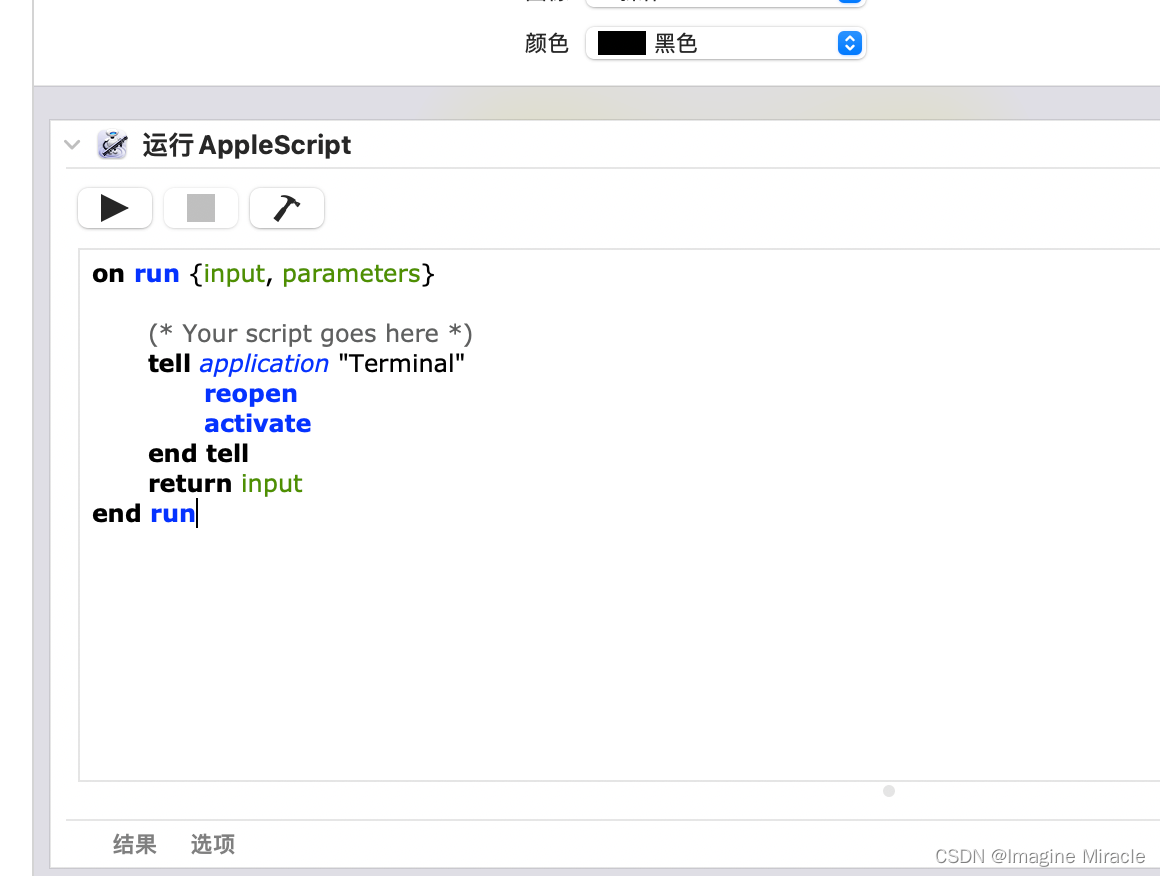1160x876 pixels.
Task: Click the blue stepper arrows on the color dropdown
Action: pyautogui.click(x=849, y=44)
